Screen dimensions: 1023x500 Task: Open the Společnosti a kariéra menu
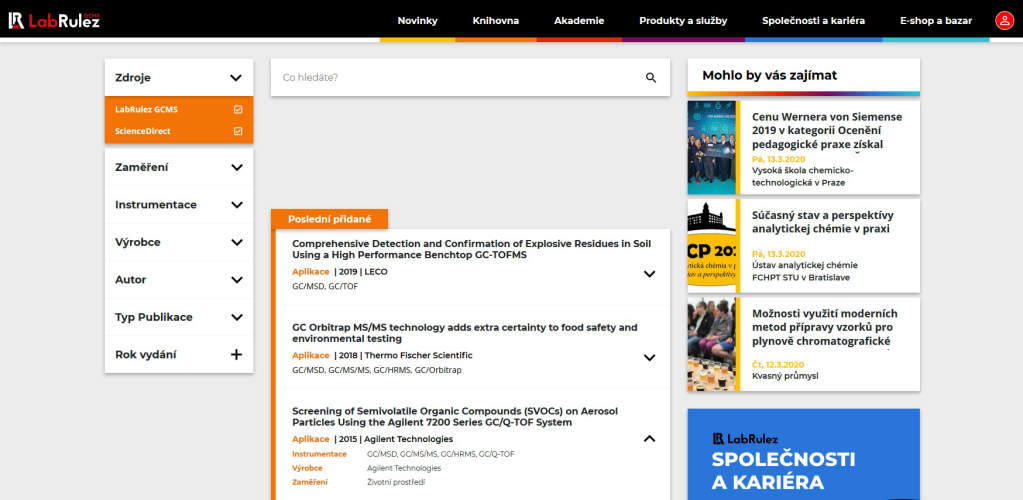coord(814,21)
